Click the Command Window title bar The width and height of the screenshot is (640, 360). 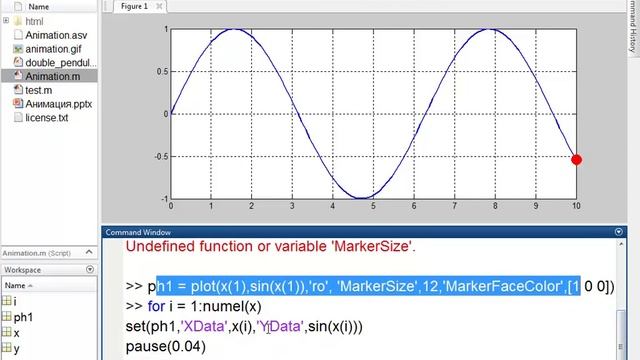point(364,232)
